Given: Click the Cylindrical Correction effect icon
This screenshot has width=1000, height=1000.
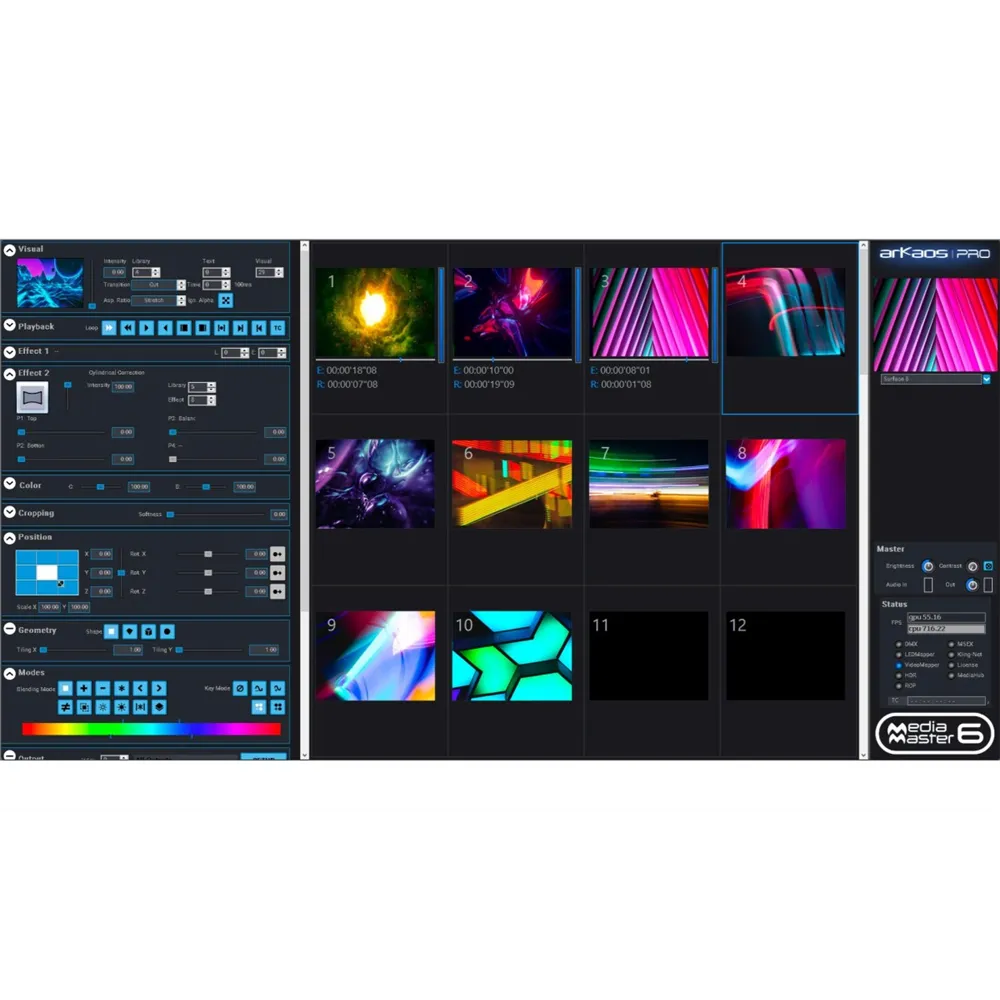Looking at the screenshot, I should click(x=32, y=397).
